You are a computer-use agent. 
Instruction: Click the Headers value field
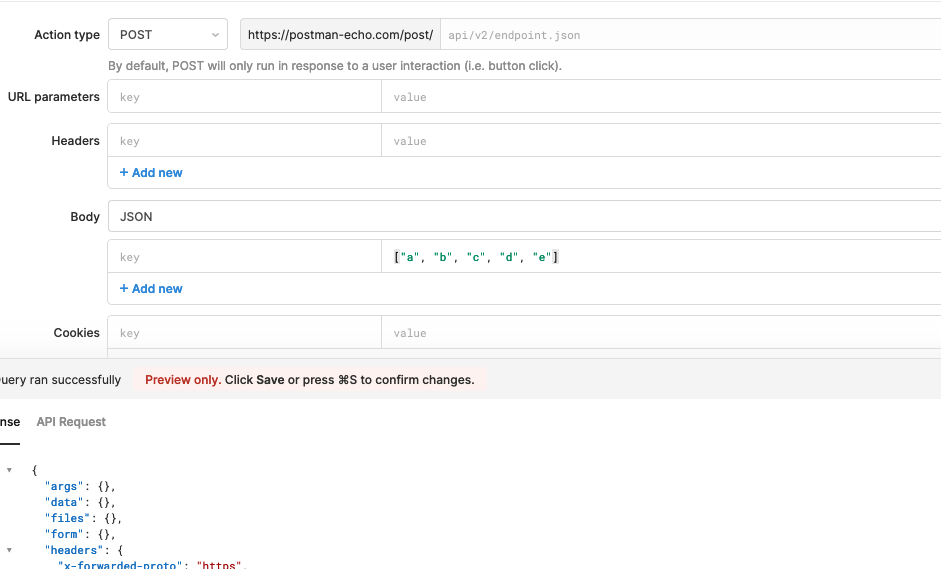(661, 140)
